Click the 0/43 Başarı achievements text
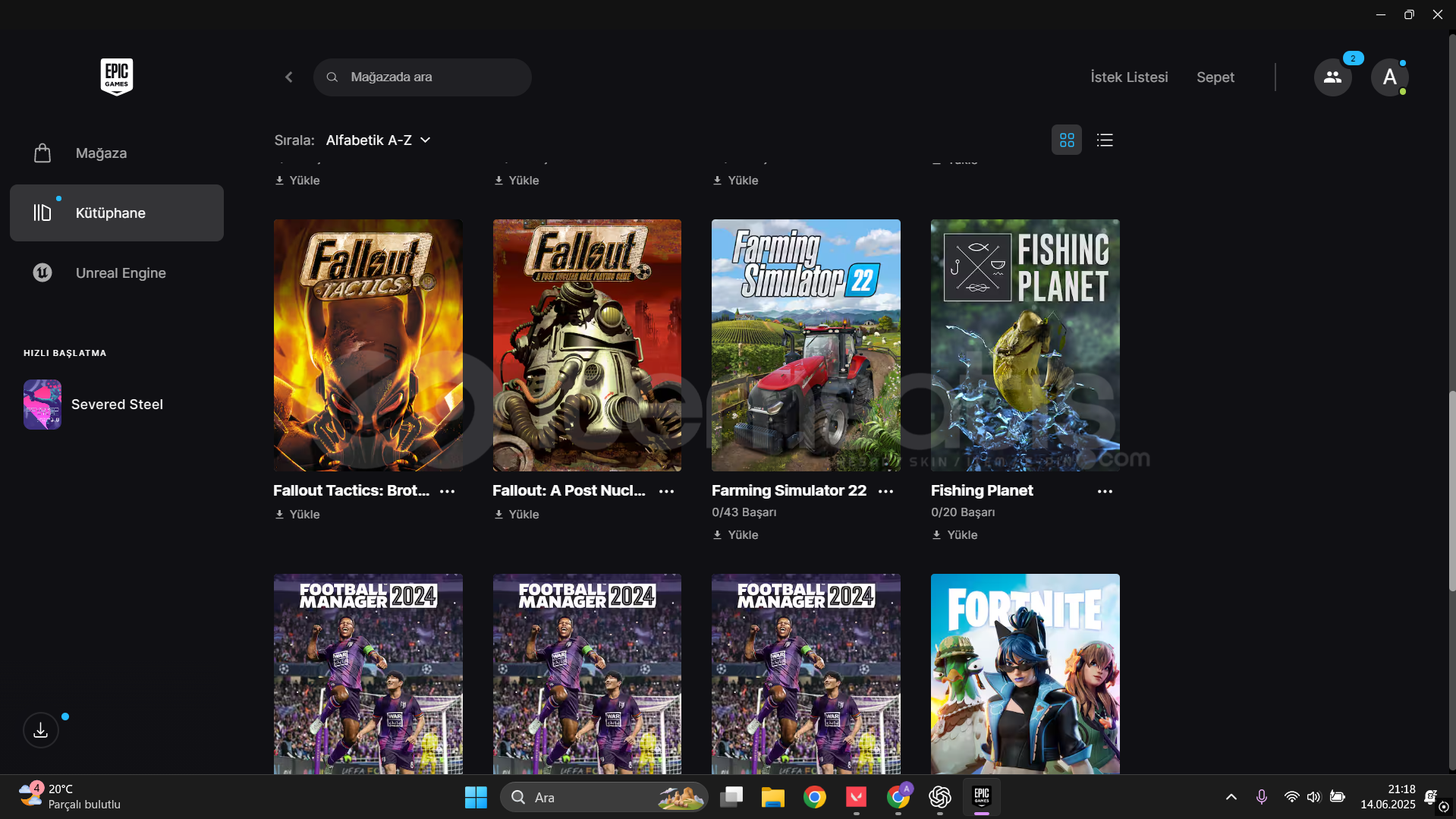 point(744,512)
